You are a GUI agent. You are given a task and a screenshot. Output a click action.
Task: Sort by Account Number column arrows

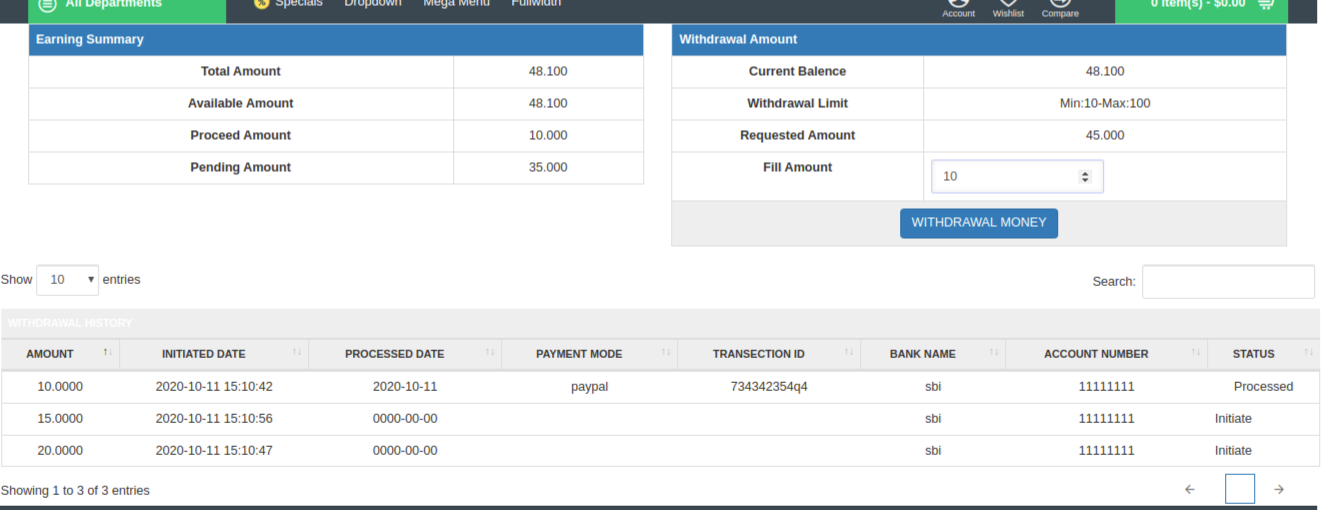[1195, 353]
